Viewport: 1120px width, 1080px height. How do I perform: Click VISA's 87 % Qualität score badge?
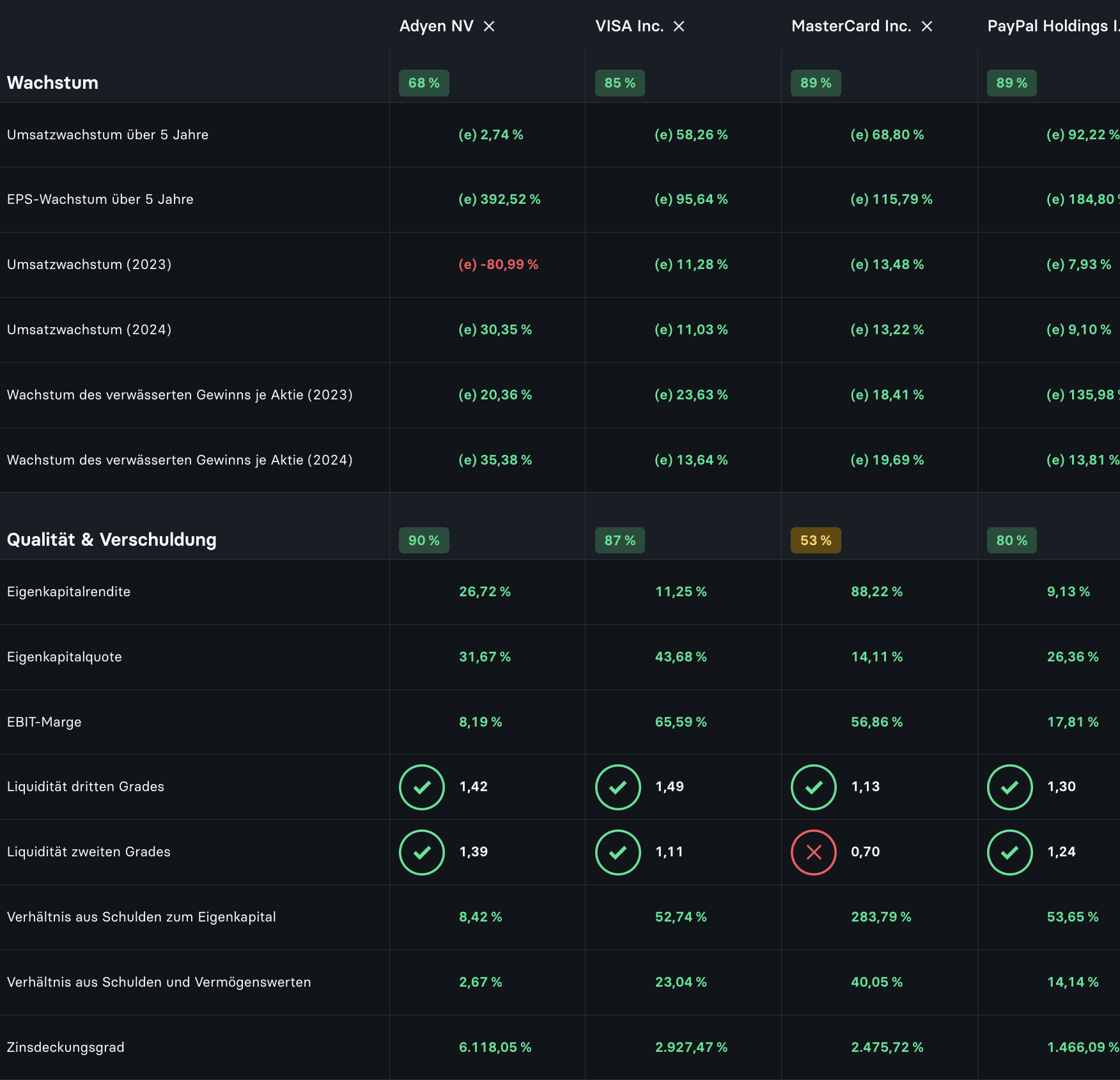click(x=620, y=541)
